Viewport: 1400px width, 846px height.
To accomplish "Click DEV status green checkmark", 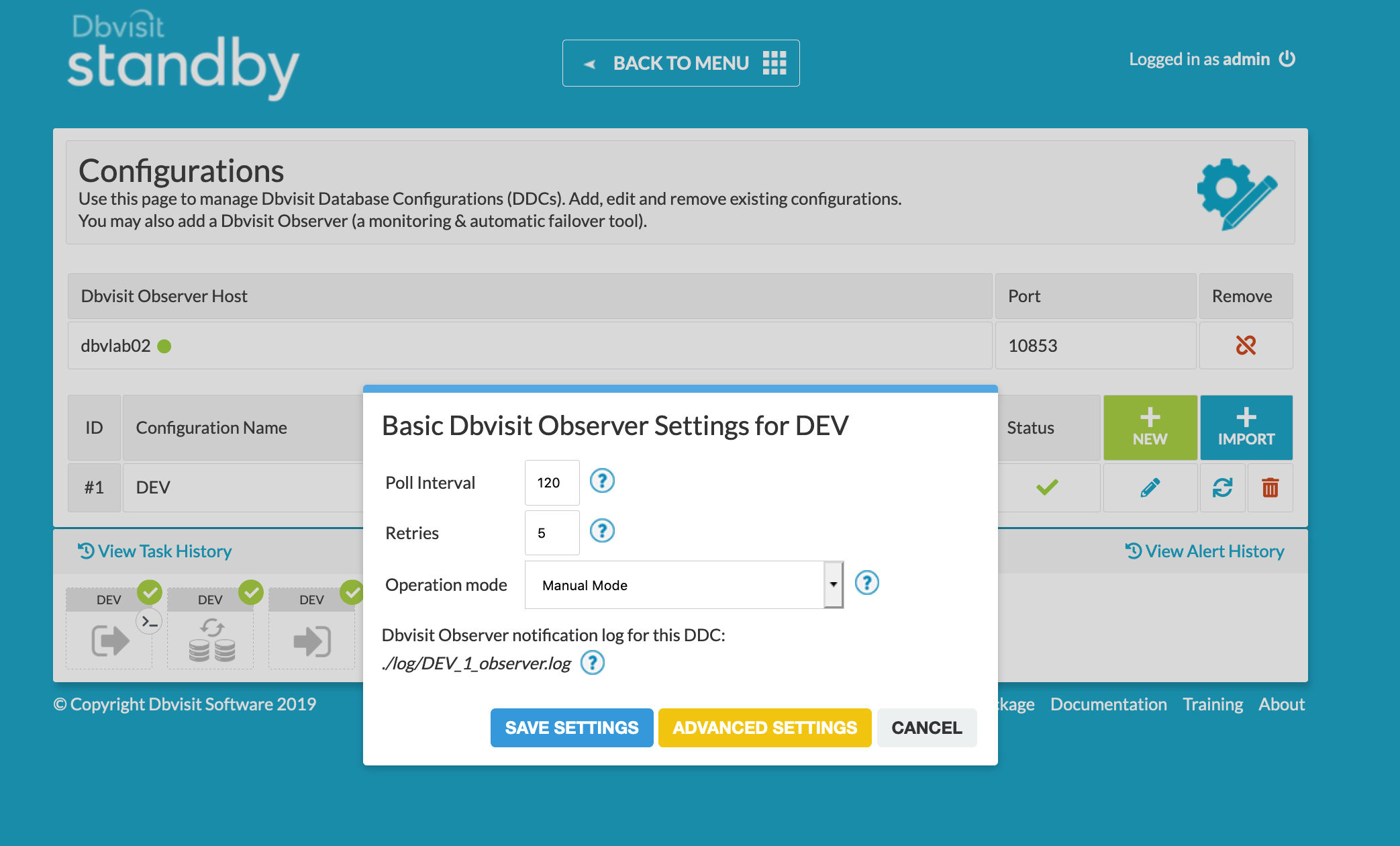I will point(1047,487).
